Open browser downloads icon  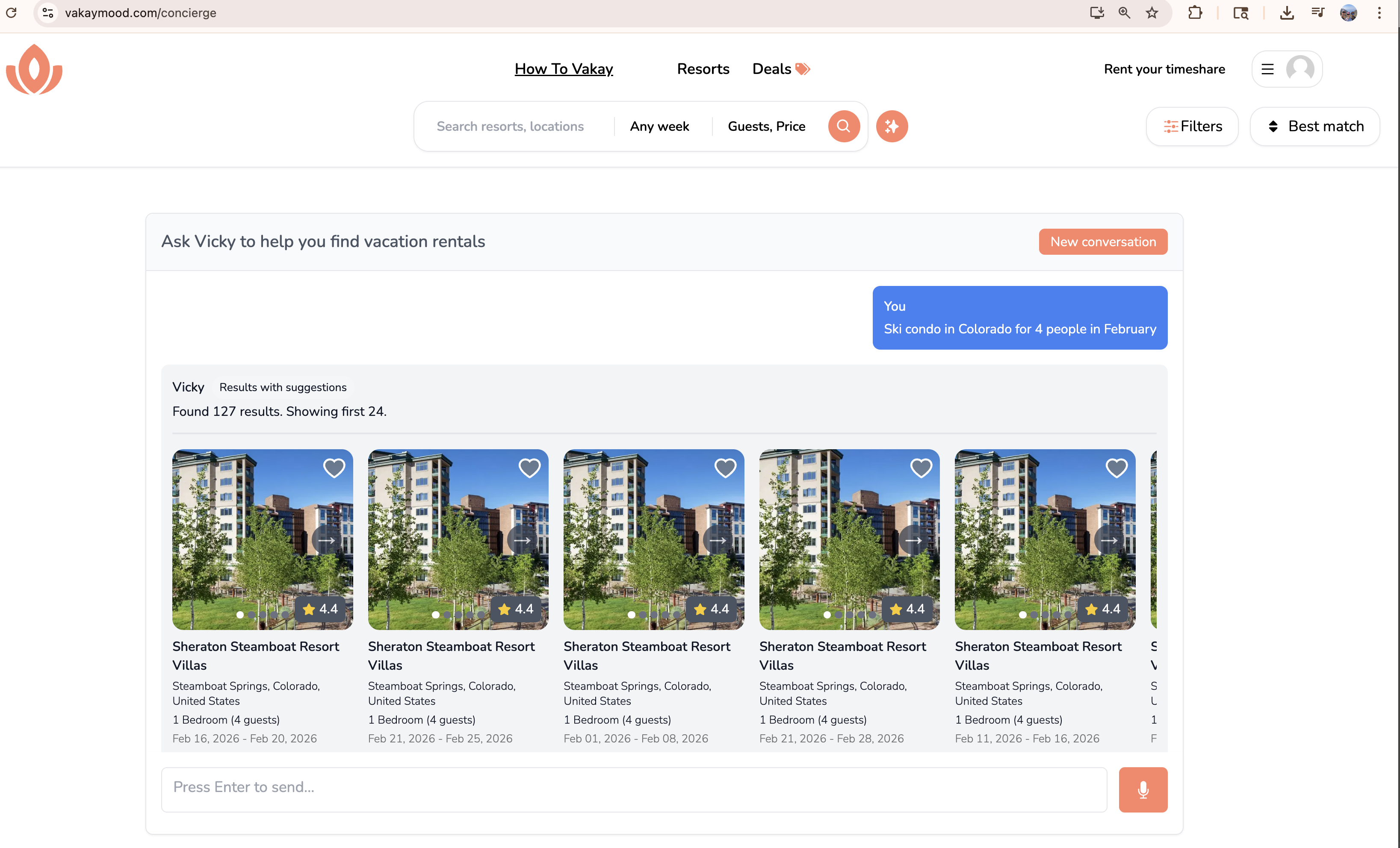[1287, 13]
